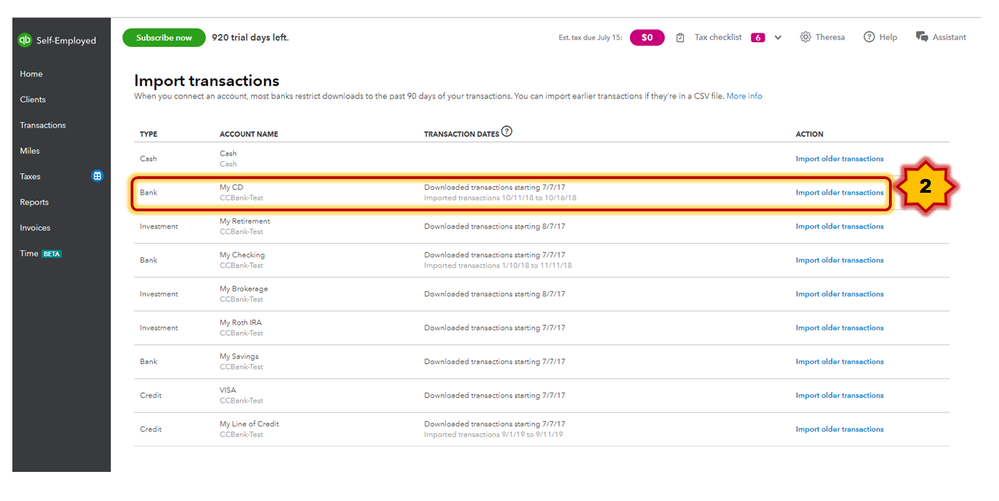
Task: Click the tax checklist count badge 6
Action: pyautogui.click(x=758, y=38)
